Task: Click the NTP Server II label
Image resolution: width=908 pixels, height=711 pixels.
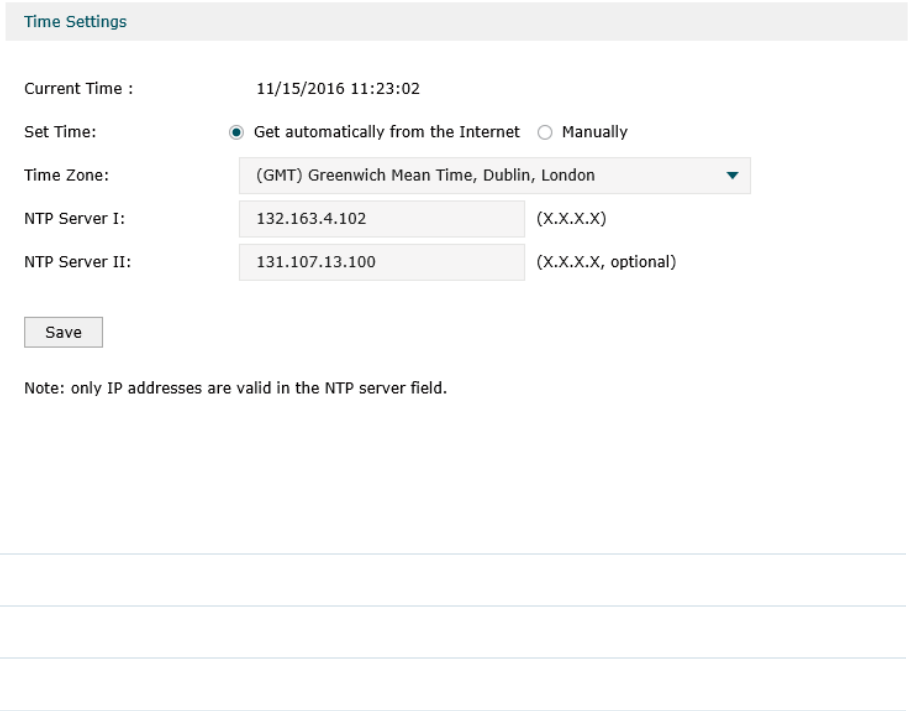Action: 78,262
